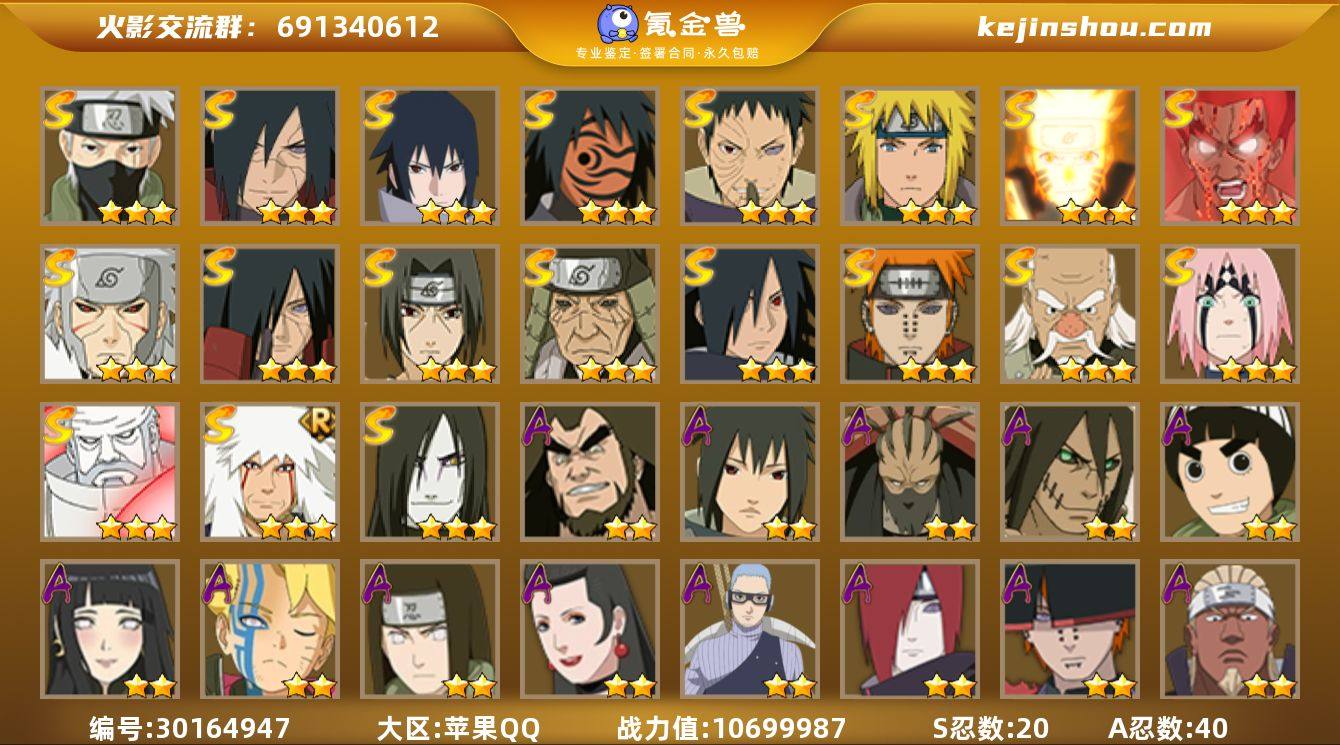Select the red-skinned glowing-eyed character
Screen dimensions: 1340x745
1230,156
